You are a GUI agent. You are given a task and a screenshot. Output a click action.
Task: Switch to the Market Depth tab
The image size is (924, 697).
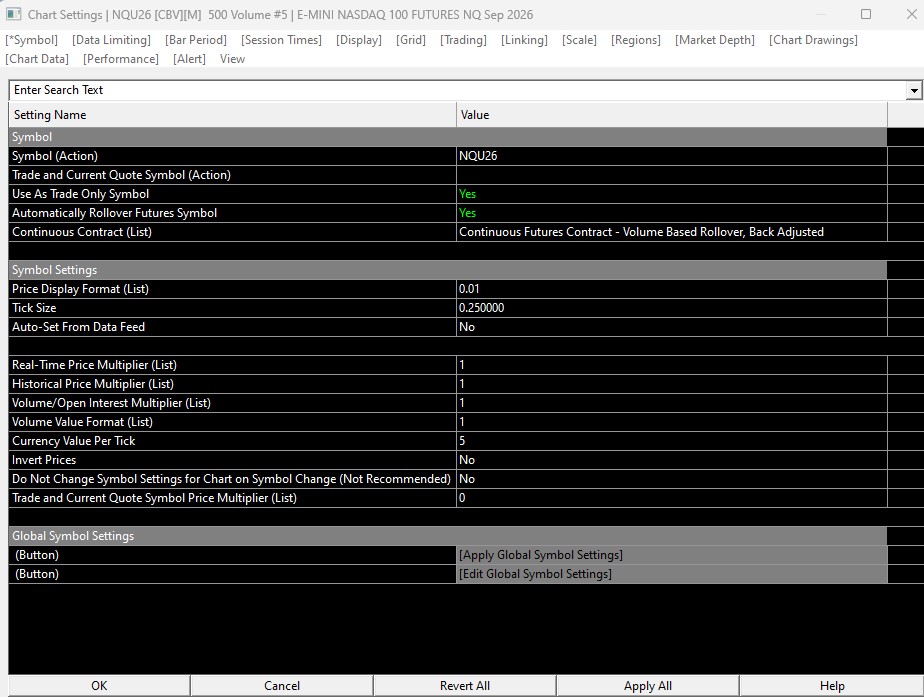point(715,40)
